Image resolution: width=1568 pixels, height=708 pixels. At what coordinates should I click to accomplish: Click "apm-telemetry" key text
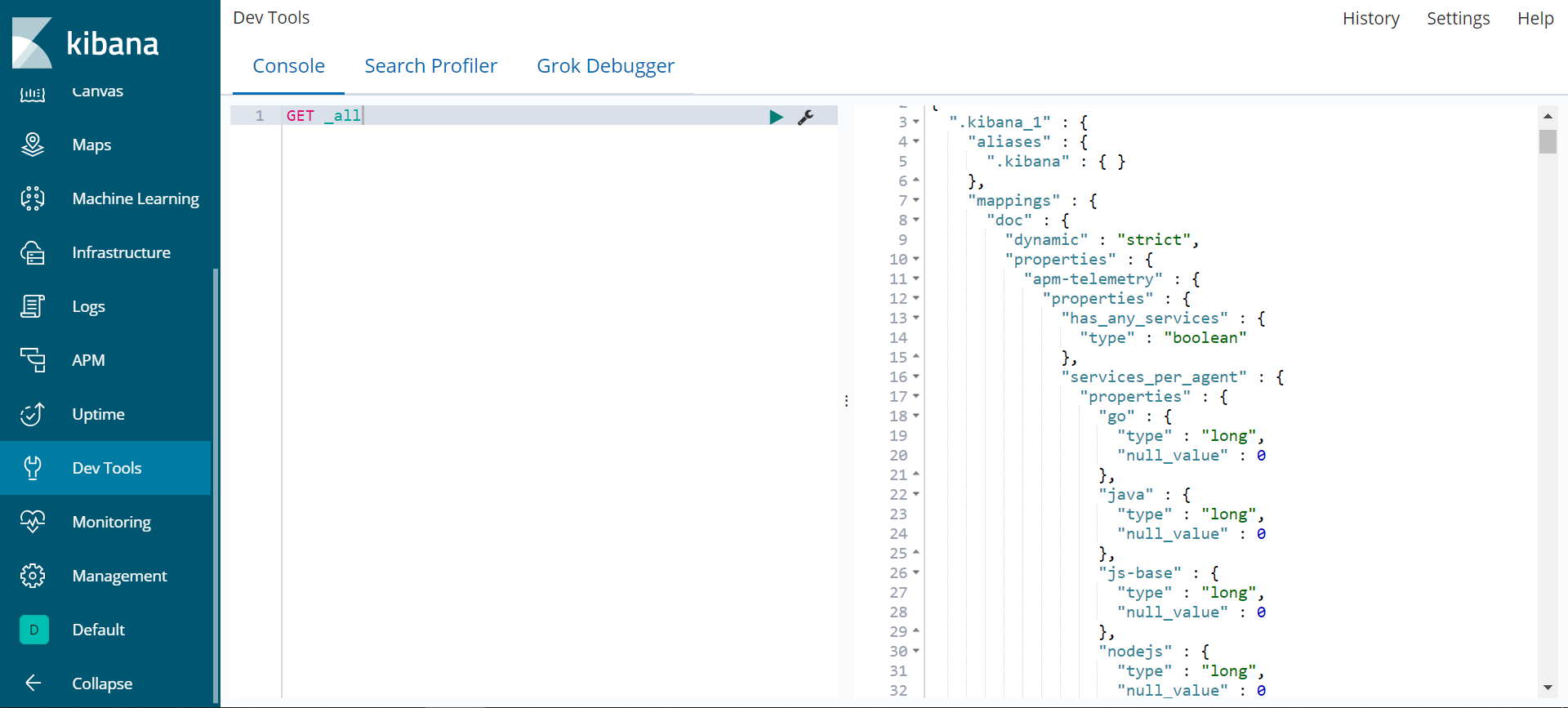pyautogui.click(x=1094, y=278)
